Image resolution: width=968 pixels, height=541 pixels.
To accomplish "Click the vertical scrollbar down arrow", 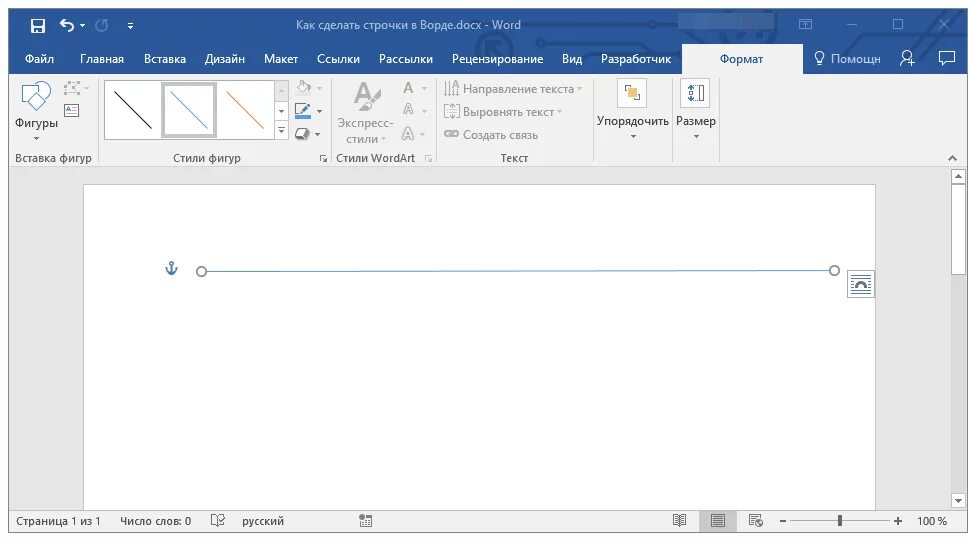I will coord(958,501).
